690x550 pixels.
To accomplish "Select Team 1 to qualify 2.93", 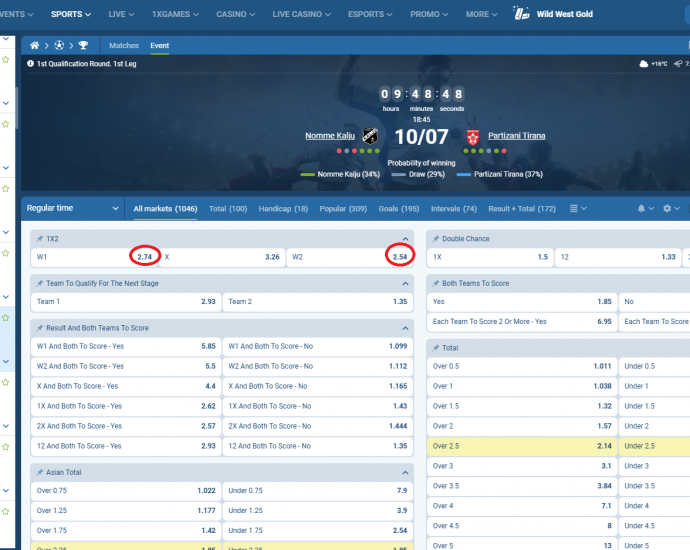I will coord(126,302).
